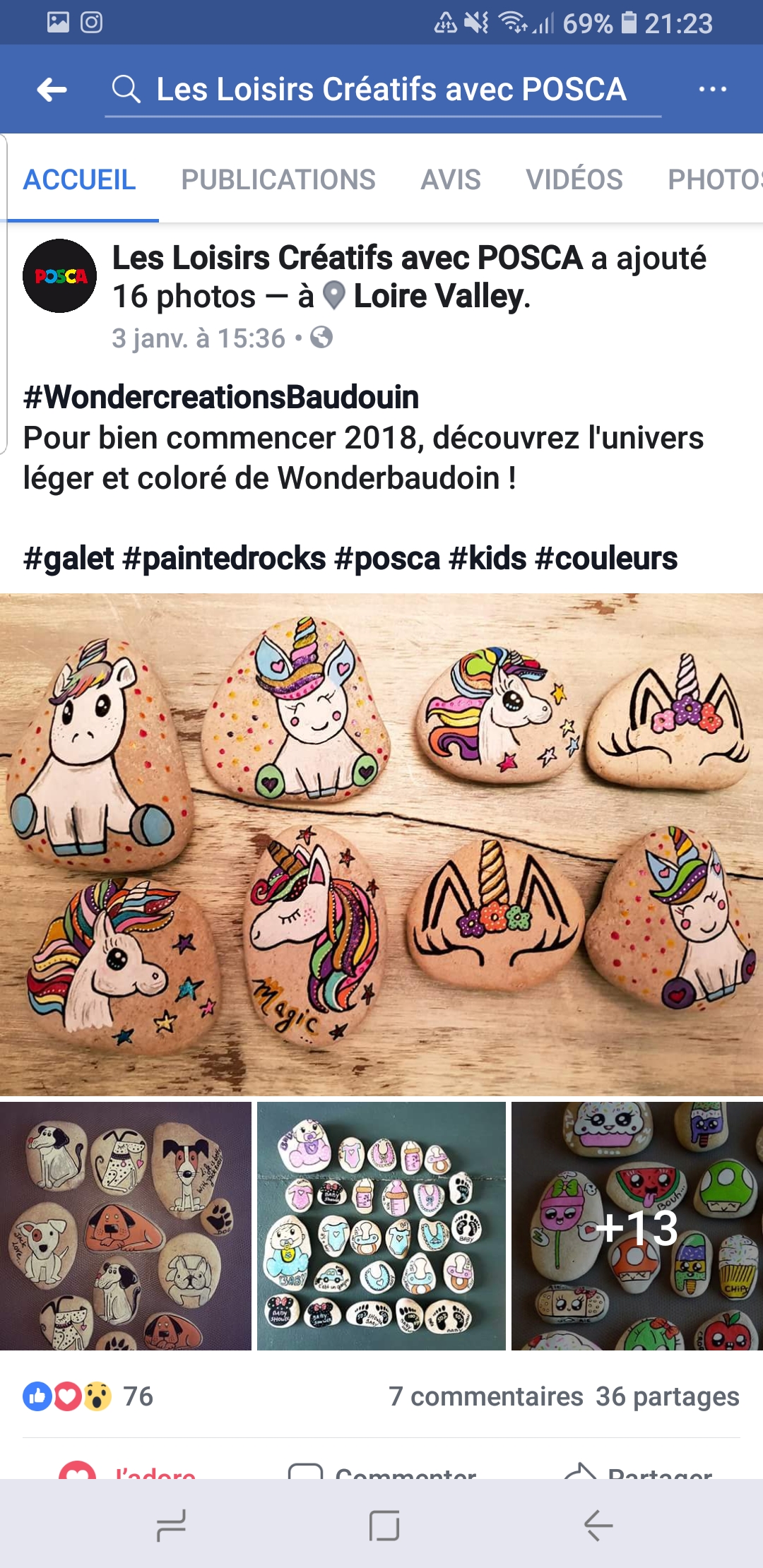Tap the Loire Valley location pin icon
763x1568 pixels.
[x=333, y=296]
